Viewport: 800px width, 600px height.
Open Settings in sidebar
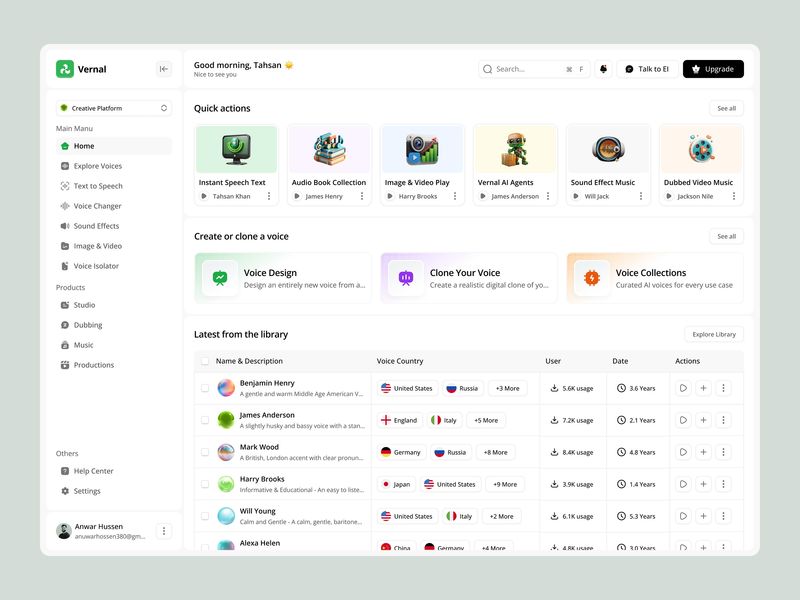[114, 491]
